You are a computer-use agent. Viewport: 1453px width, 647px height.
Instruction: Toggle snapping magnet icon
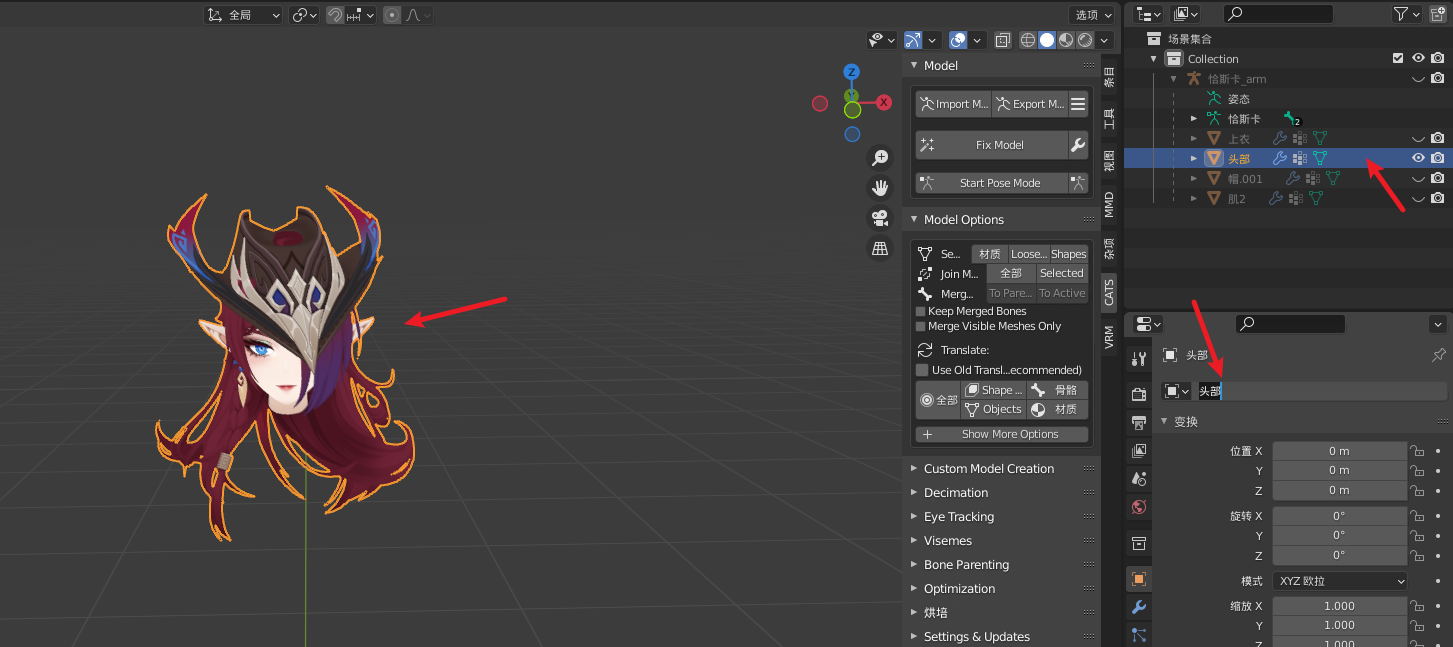pyautogui.click(x=335, y=15)
